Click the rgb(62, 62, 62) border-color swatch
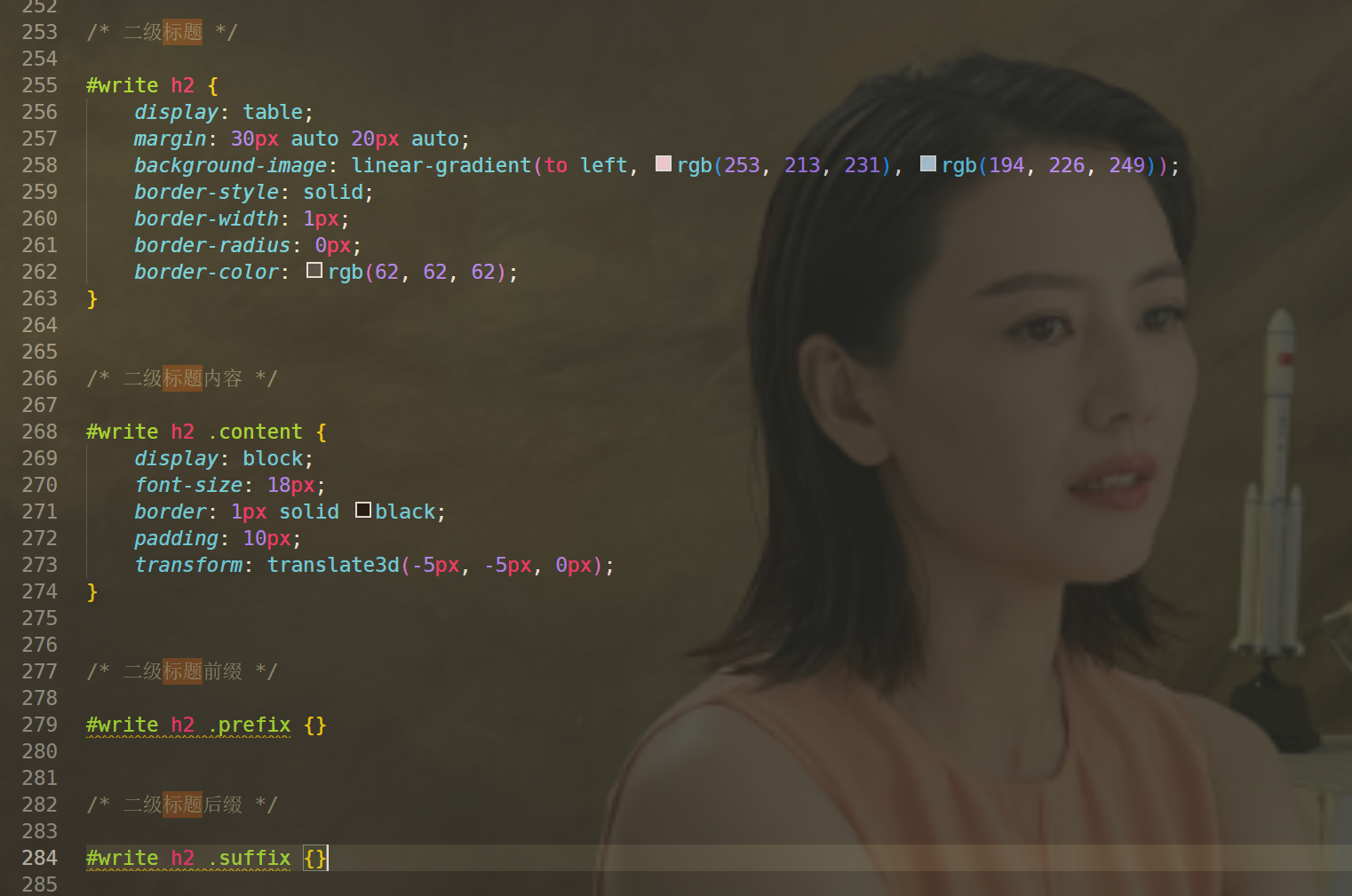Screen dimensions: 1352x896 tap(314, 270)
